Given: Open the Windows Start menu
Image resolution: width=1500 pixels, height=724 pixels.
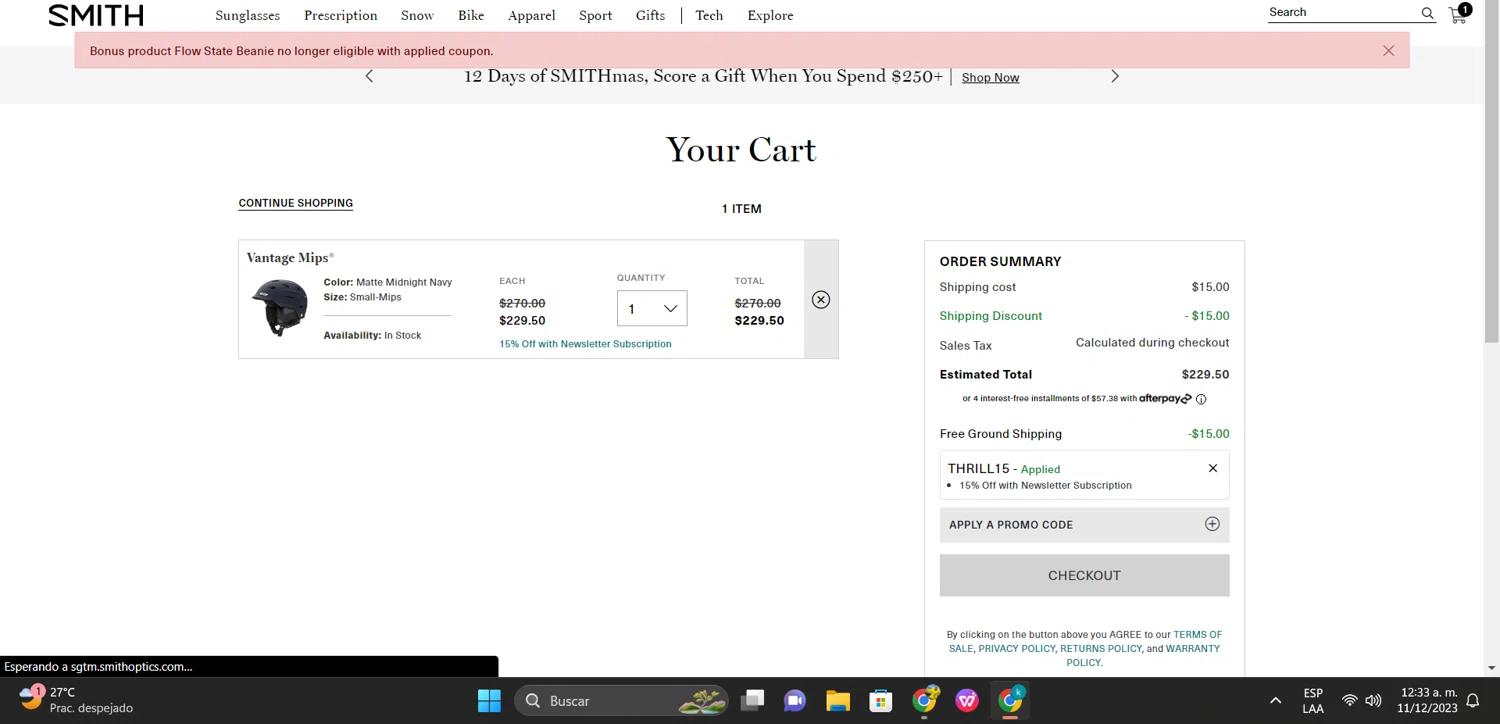Looking at the screenshot, I should coord(489,701).
